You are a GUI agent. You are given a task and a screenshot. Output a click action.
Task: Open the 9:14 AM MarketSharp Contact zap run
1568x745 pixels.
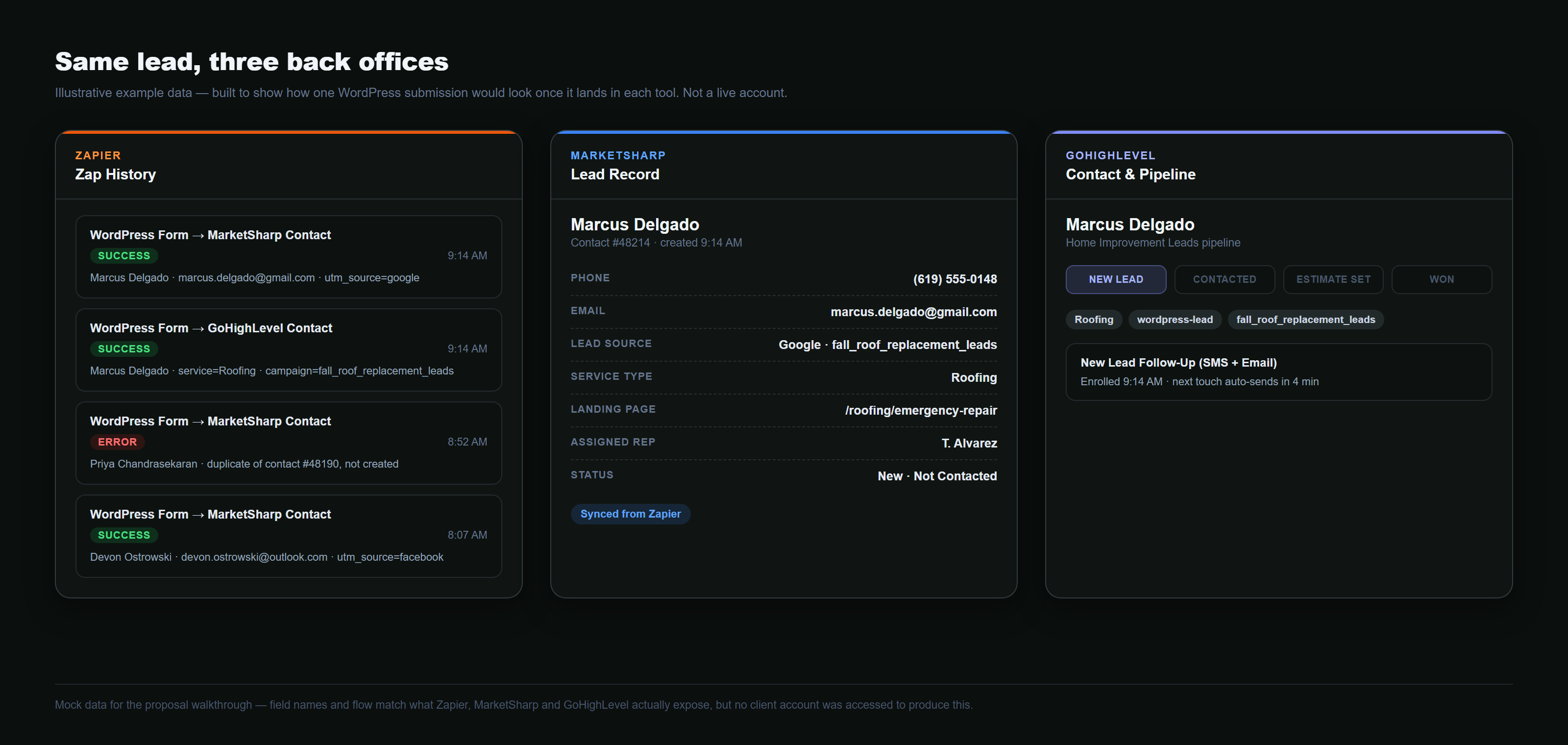[289, 256]
